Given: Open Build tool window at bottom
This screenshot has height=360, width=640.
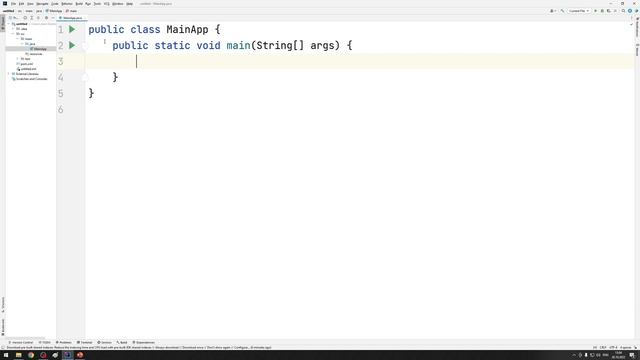Looking at the screenshot, I should tap(122, 342).
